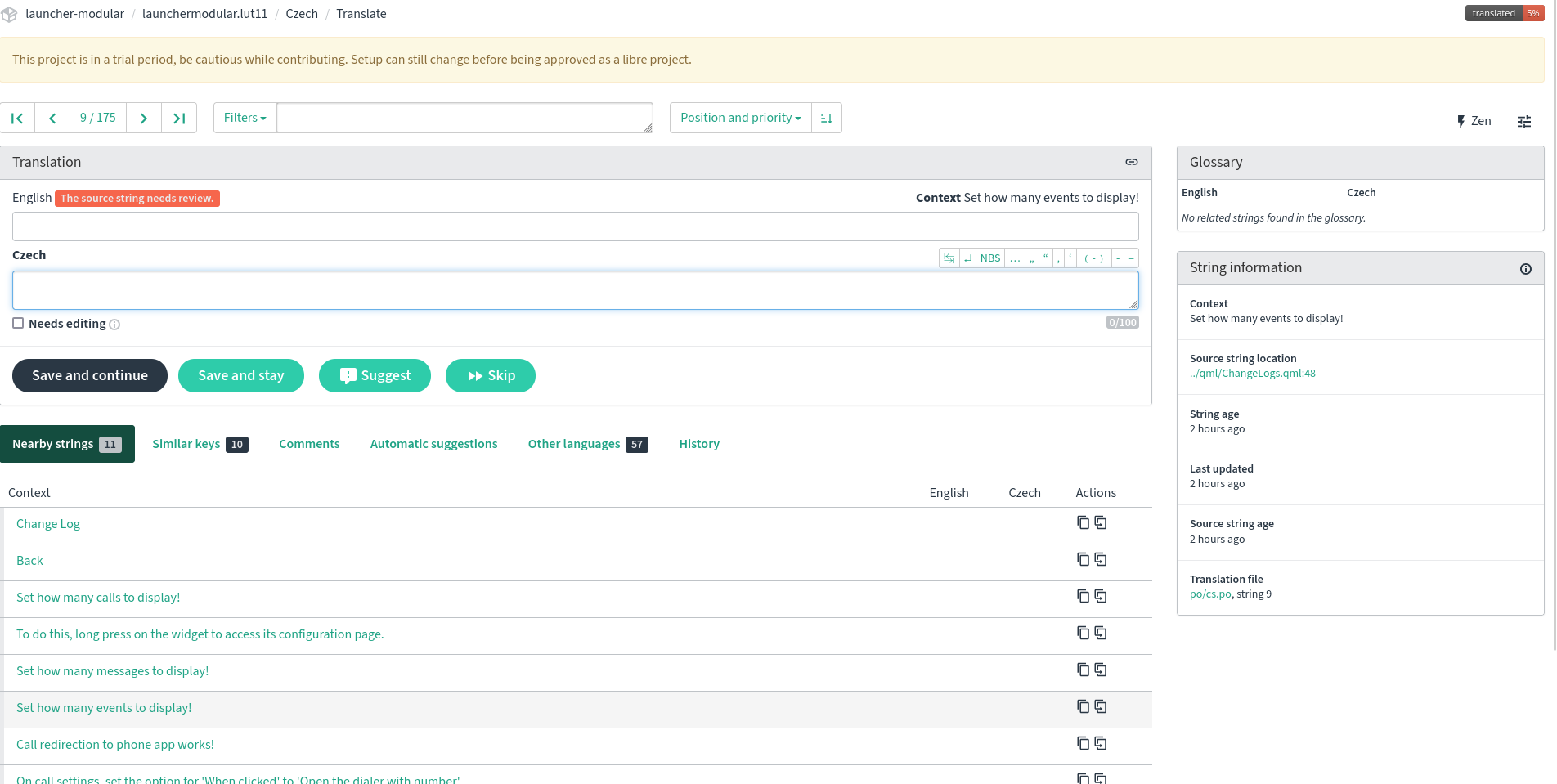1557x784 pixels.
Task: Go to the next string
Action: pos(144,118)
